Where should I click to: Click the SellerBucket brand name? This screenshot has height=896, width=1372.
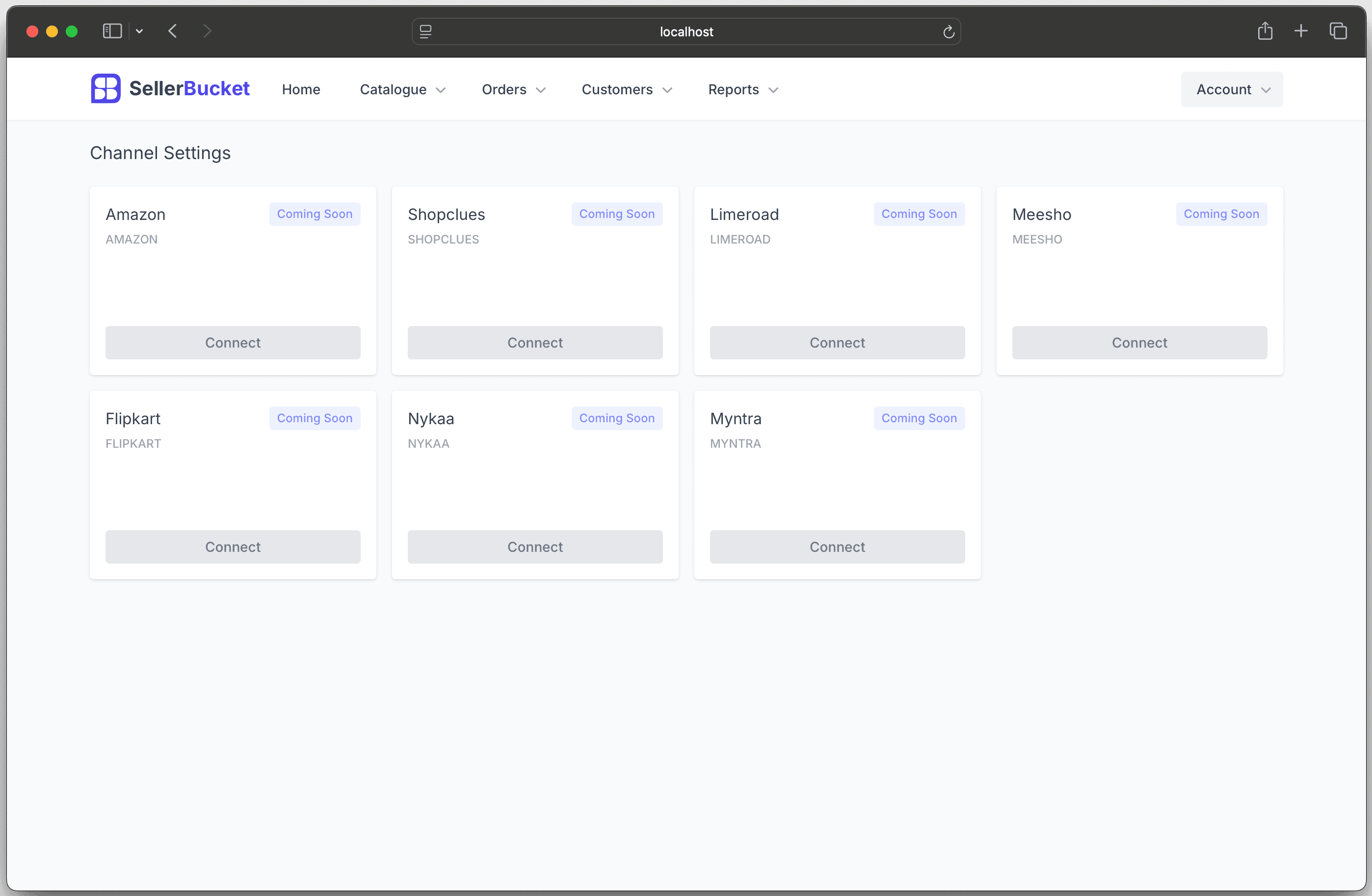coord(189,88)
